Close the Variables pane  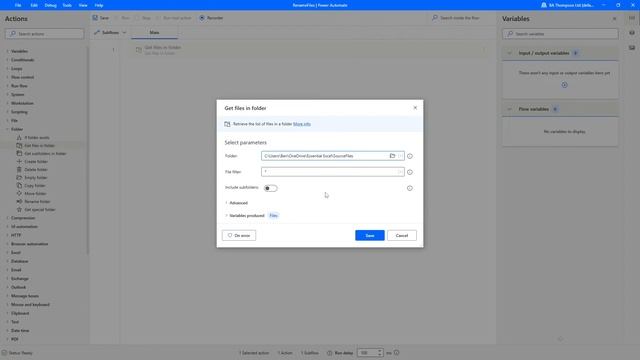pyautogui.click(x=614, y=19)
